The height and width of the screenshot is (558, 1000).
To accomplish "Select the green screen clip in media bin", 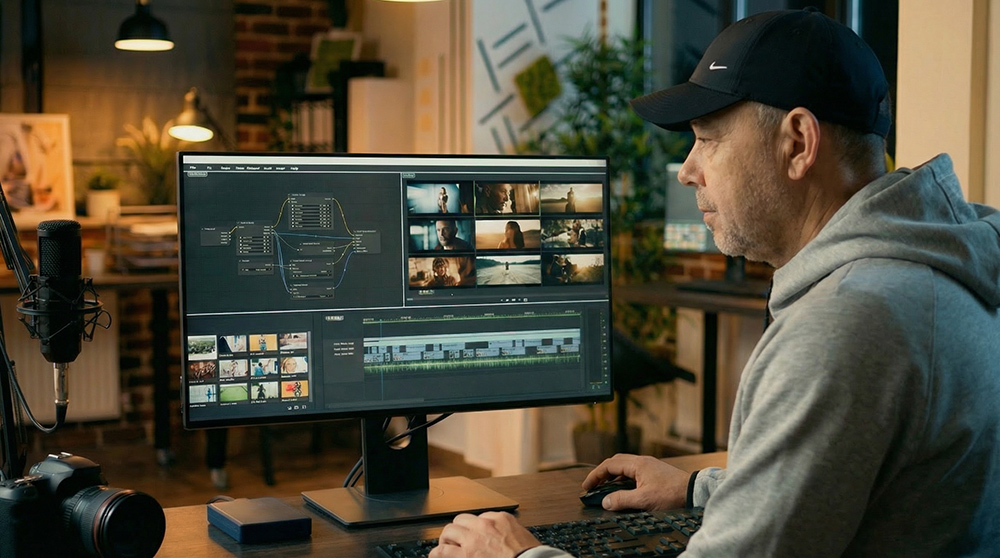I will pos(233,392).
